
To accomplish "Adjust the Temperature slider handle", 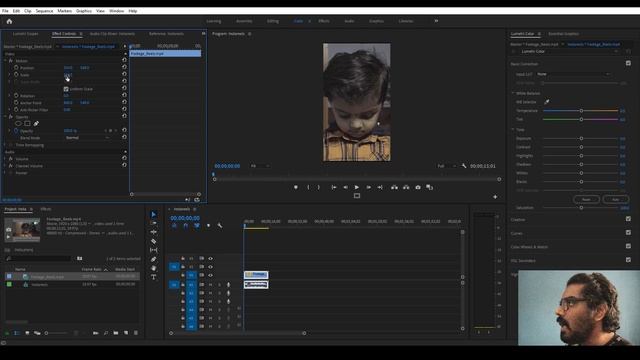I will [581, 111].
